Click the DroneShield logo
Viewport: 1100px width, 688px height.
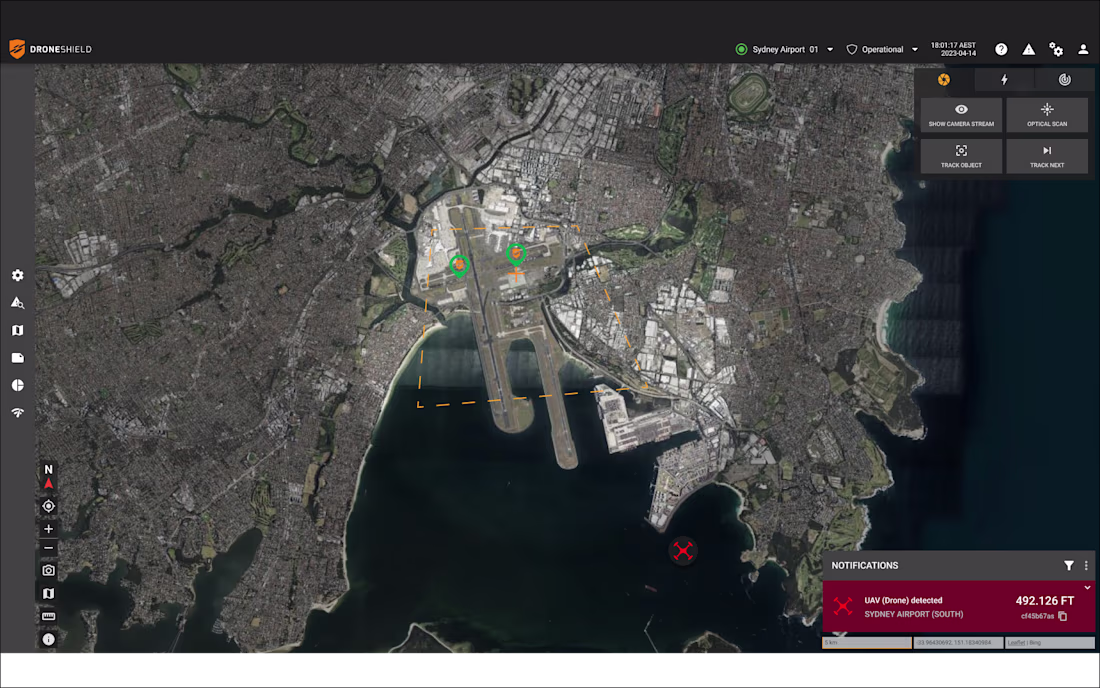[51, 49]
